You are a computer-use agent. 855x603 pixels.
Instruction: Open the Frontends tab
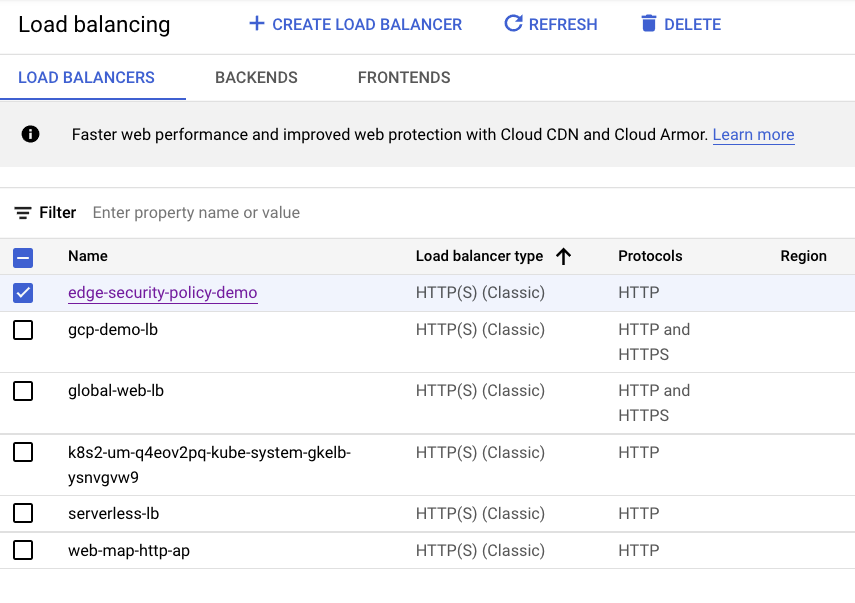click(404, 78)
